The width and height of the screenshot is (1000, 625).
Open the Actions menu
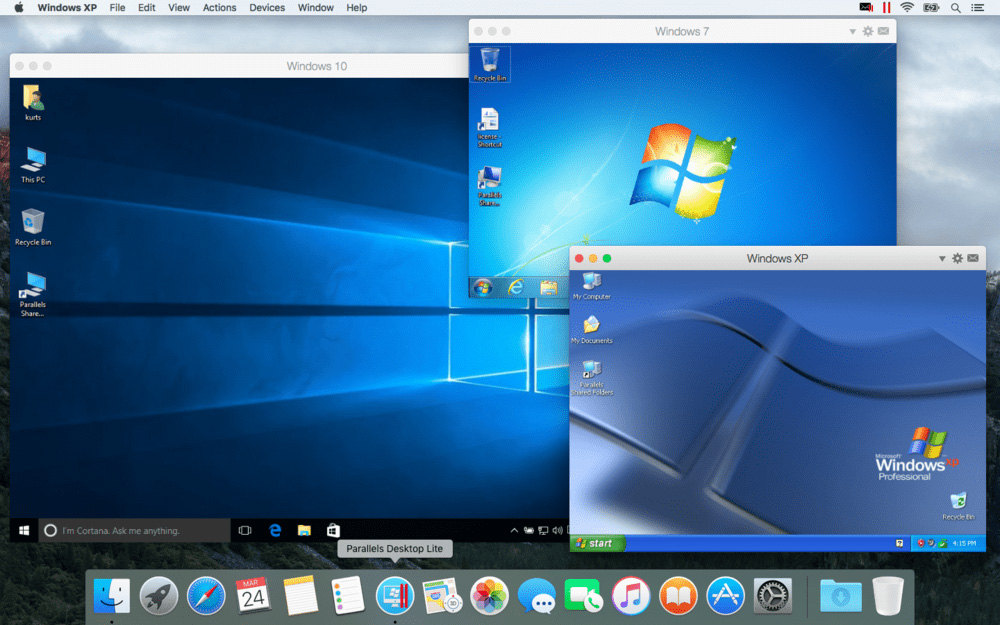pos(219,8)
